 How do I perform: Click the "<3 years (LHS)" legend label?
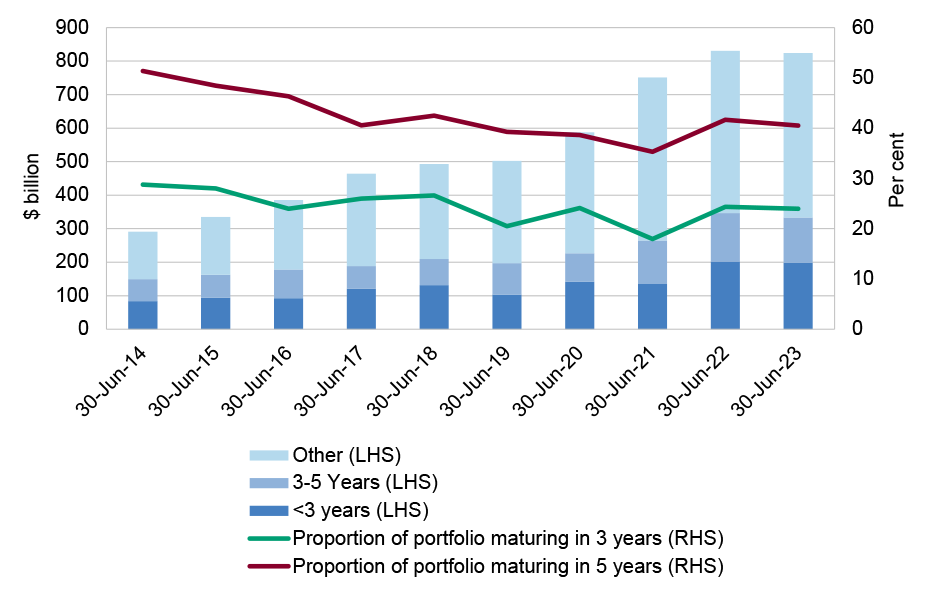coord(360,510)
